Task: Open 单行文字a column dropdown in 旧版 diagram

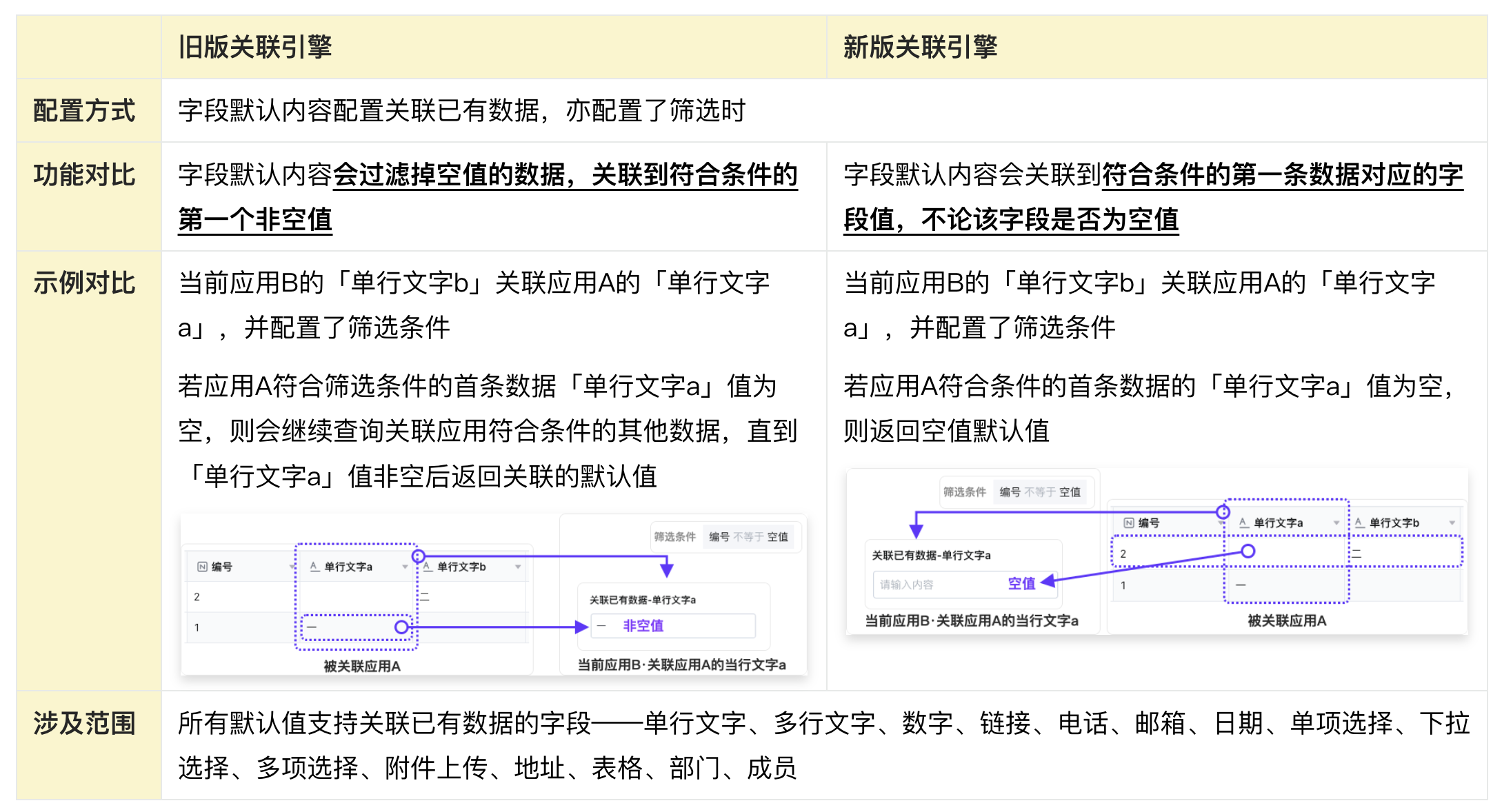Action: click(x=405, y=567)
